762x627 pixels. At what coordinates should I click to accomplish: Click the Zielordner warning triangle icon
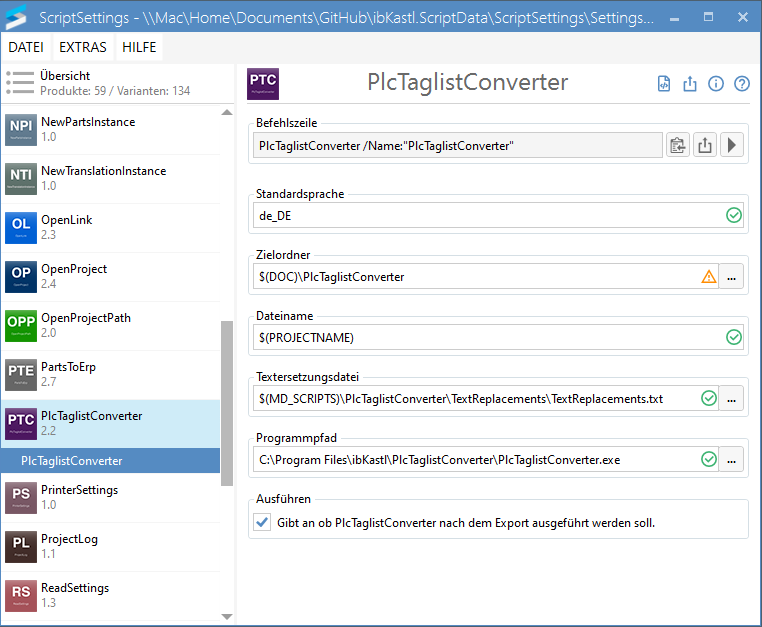click(708, 277)
